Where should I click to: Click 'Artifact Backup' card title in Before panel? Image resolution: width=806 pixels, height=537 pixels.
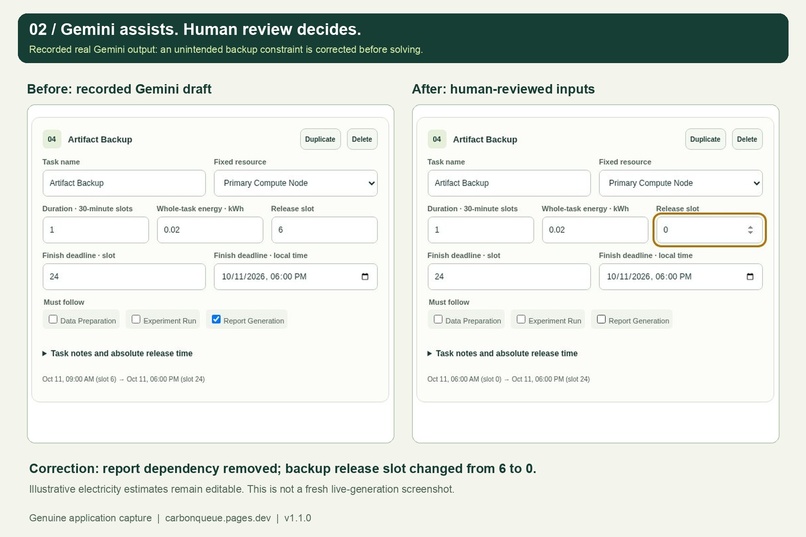coord(100,139)
